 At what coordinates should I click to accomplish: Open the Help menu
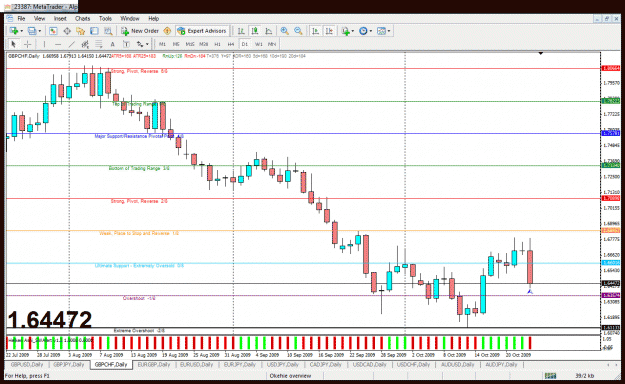click(x=153, y=18)
